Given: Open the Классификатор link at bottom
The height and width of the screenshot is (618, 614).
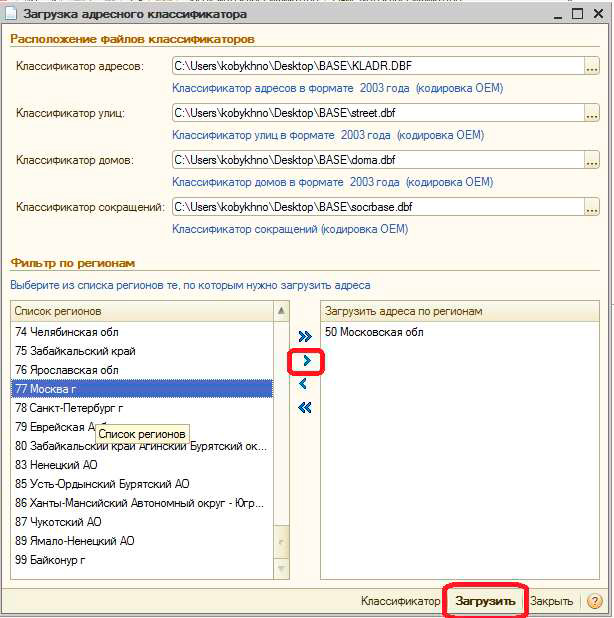Looking at the screenshot, I should pos(400,601).
